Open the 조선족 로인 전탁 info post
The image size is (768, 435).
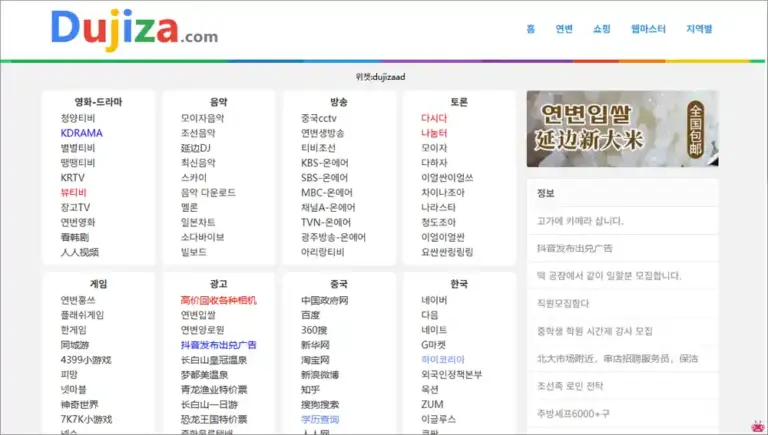click(570, 386)
